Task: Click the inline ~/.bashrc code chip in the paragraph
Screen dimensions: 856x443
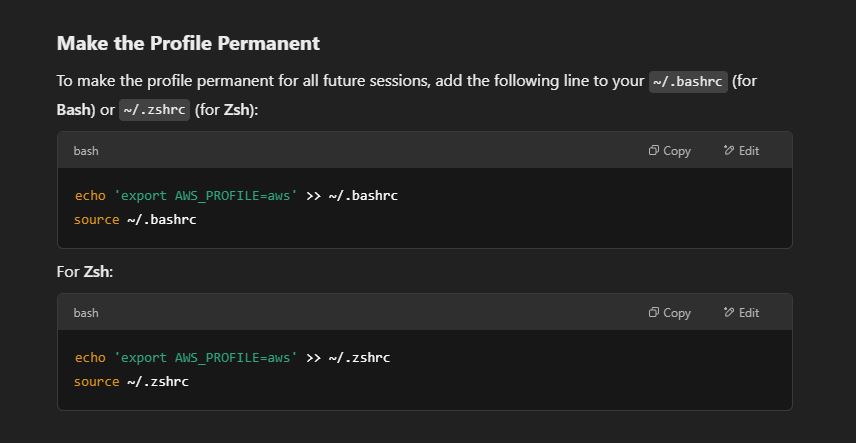Action: [x=688, y=82]
